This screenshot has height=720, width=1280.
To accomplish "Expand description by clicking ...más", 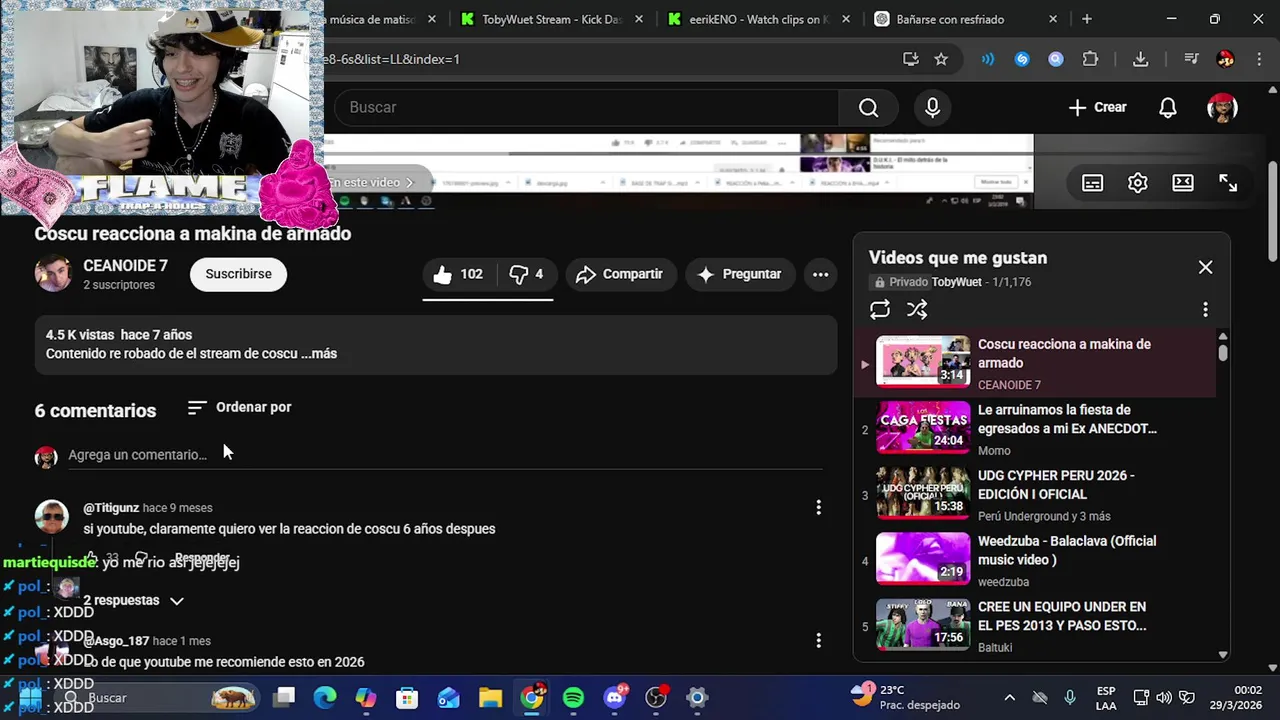I will click(x=318, y=353).
